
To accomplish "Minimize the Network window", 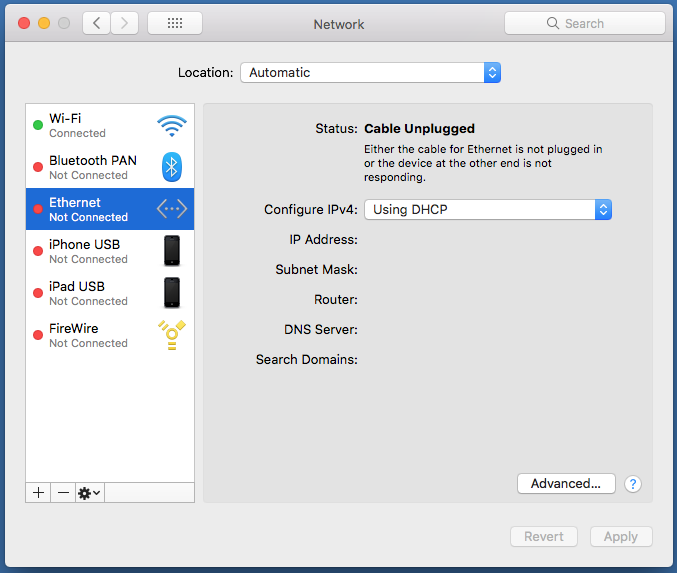I will [x=44, y=23].
